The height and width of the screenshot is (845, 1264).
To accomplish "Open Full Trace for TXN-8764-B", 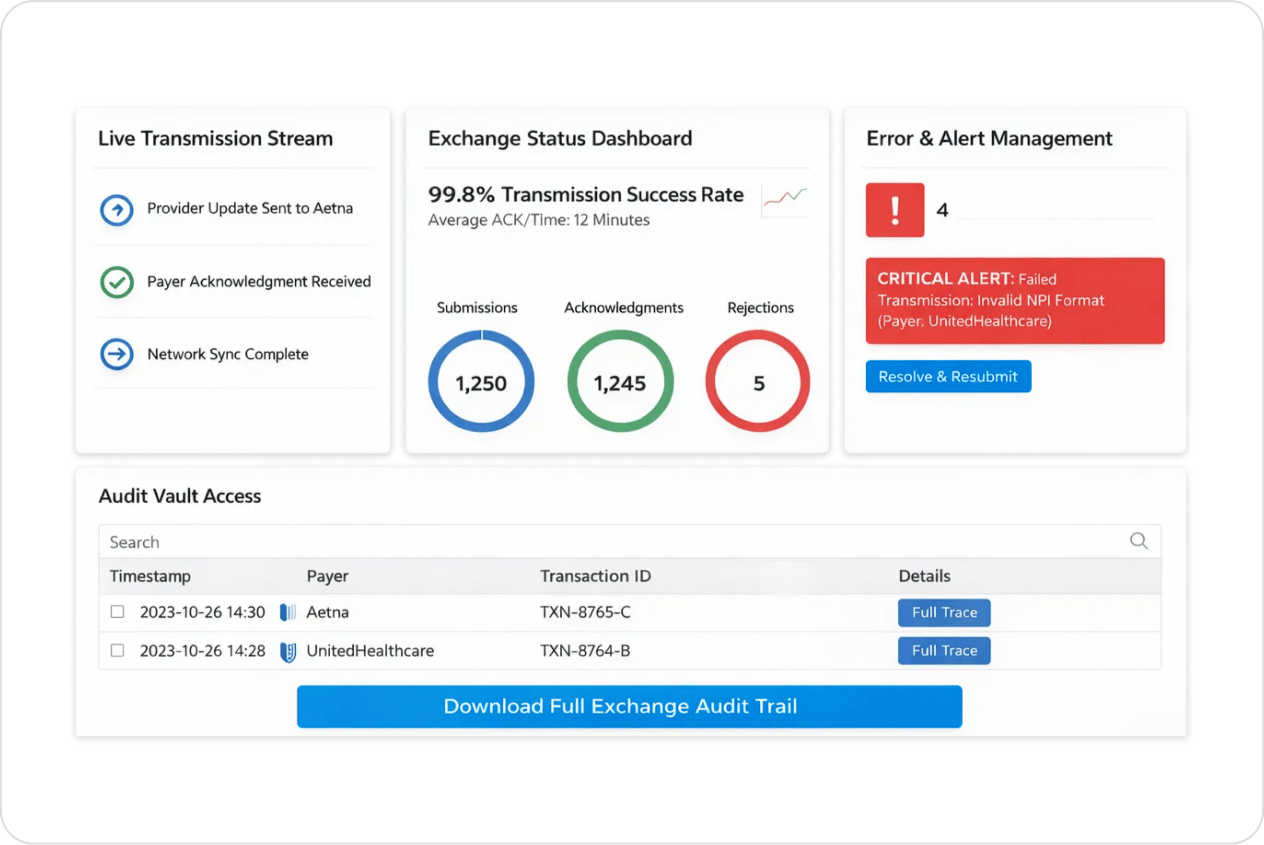I will [x=944, y=651].
